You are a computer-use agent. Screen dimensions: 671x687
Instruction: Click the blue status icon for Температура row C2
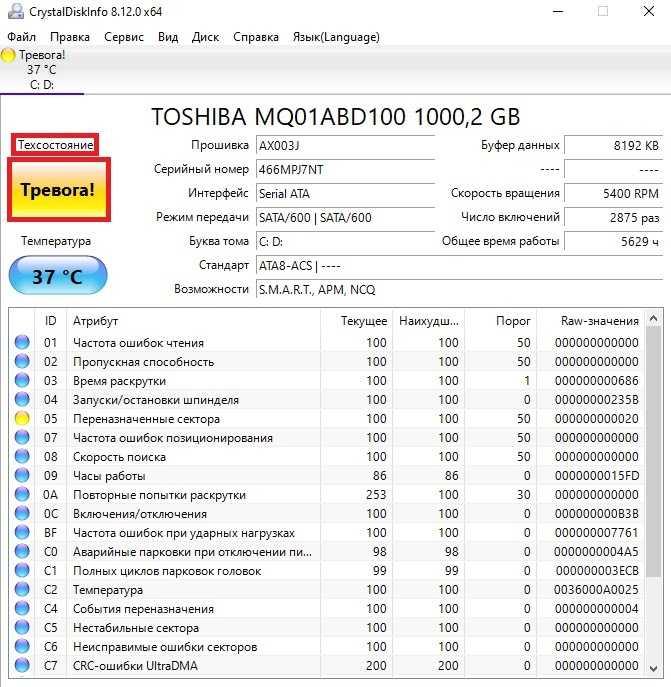[x=22, y=589]
